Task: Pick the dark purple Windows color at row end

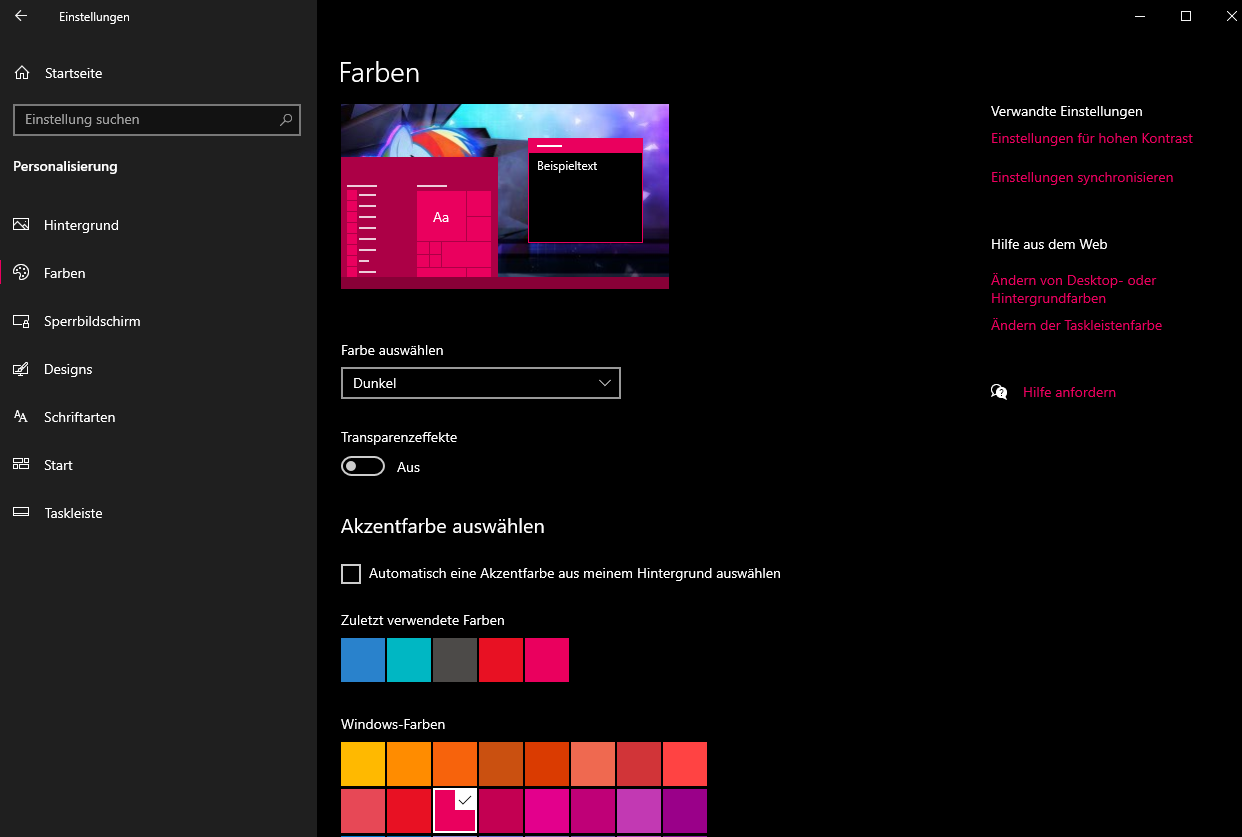Action: point(685,810)
